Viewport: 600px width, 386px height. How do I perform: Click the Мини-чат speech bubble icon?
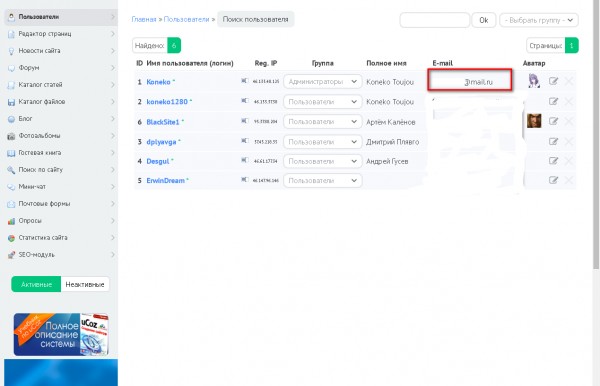tap(11, 187)
